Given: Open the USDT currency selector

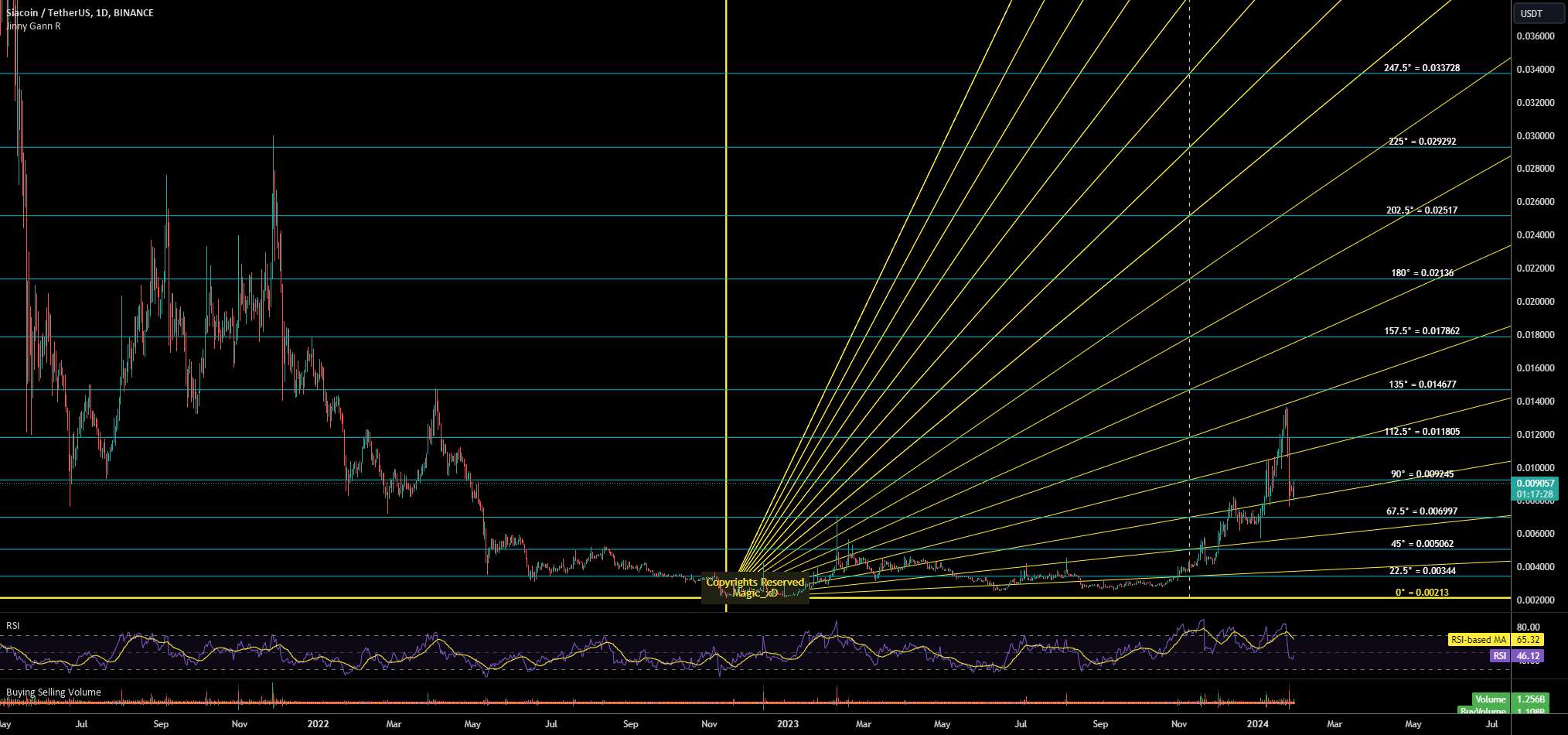Looking at the screenshot, I should coord(1531,13).
